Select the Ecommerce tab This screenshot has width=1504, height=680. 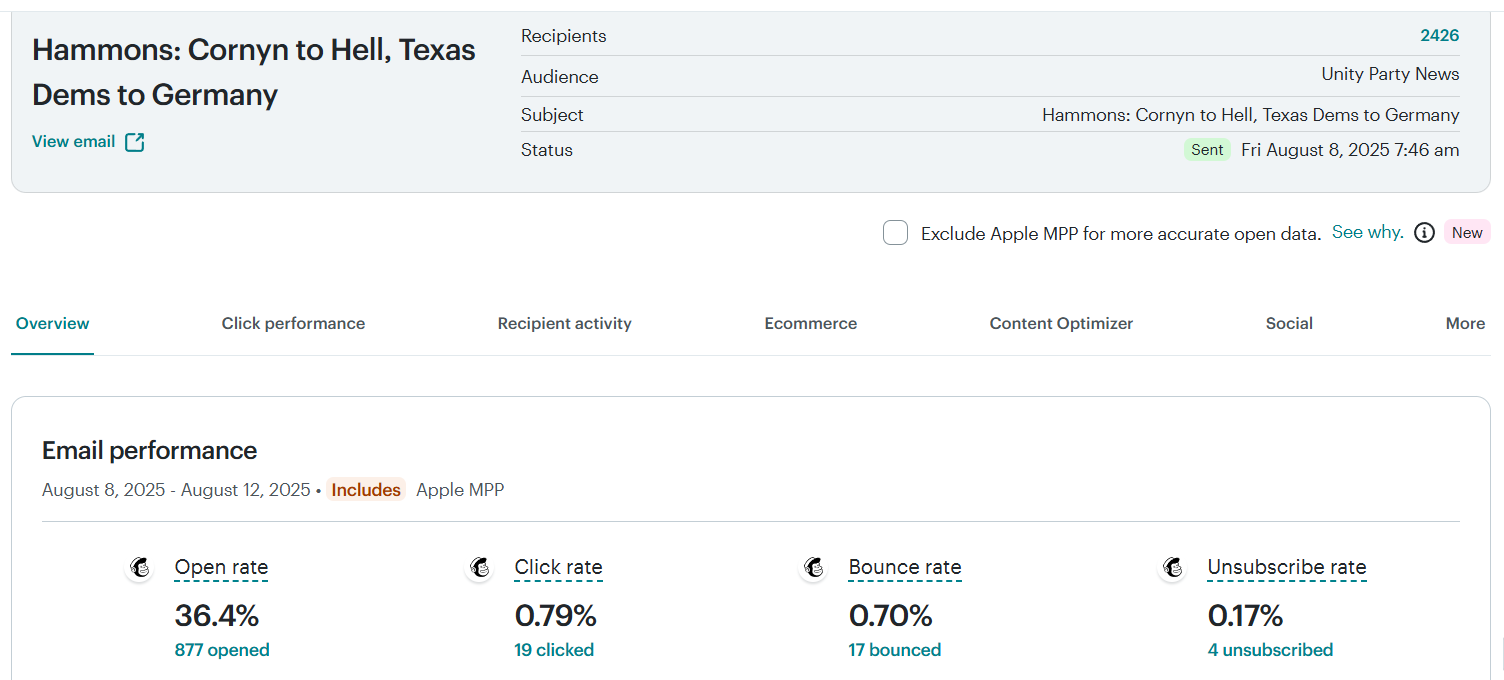tap(811, 323)
